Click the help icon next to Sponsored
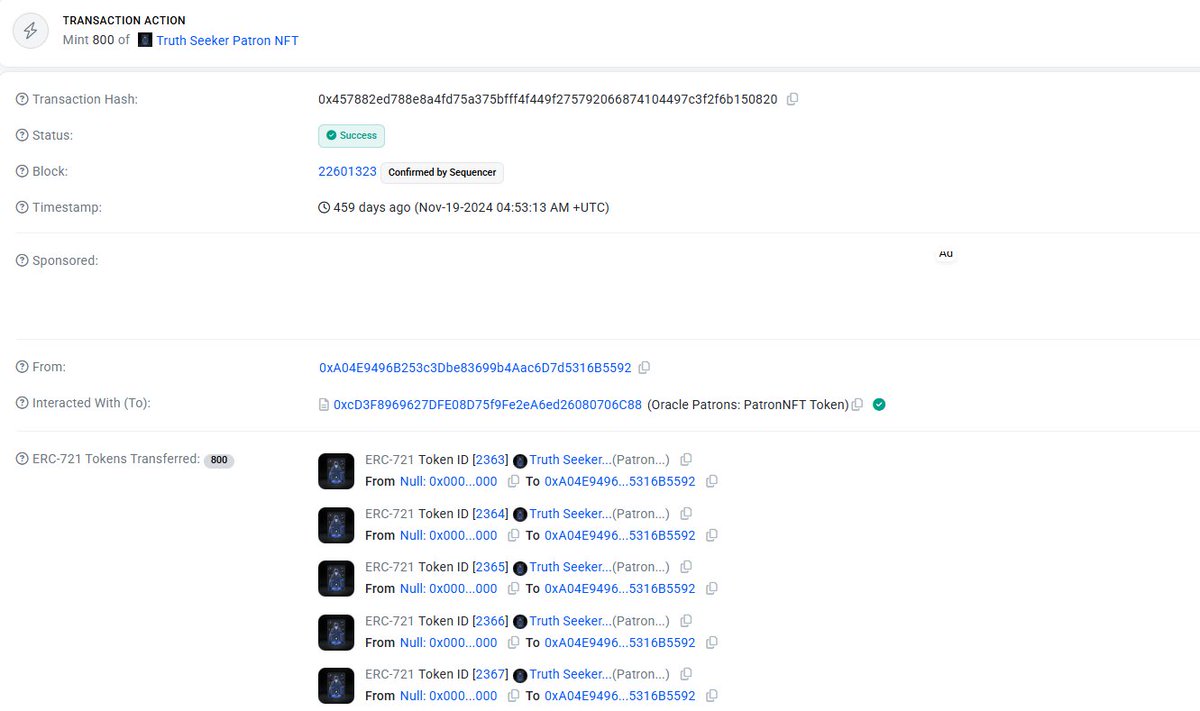 (22, 260)
